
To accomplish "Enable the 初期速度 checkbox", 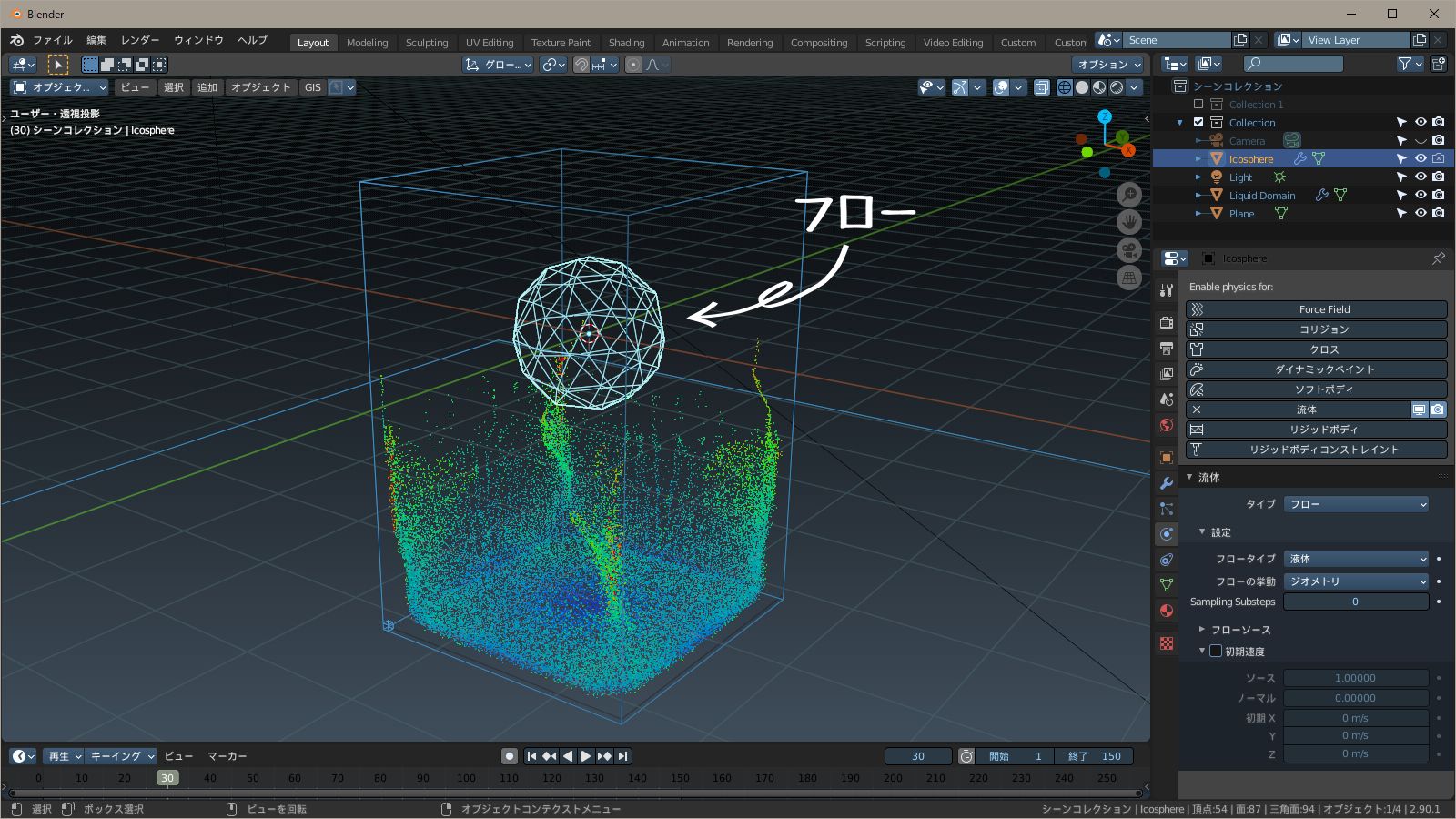I will click(1216, 651).
